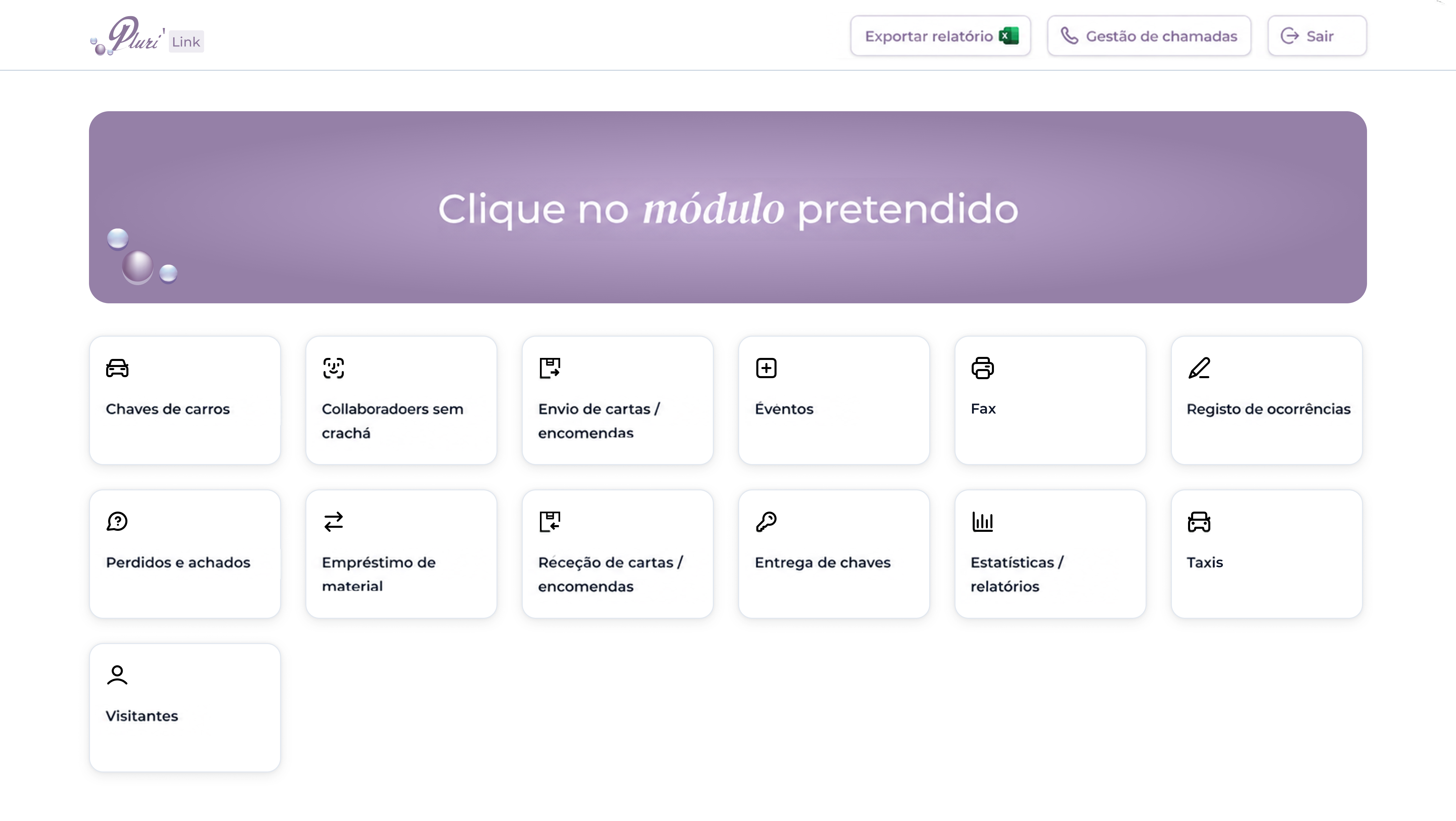Click the outgoing package icon on Envio de cartas
Screen dimensions: 1456x821
[x=550, y=368]
